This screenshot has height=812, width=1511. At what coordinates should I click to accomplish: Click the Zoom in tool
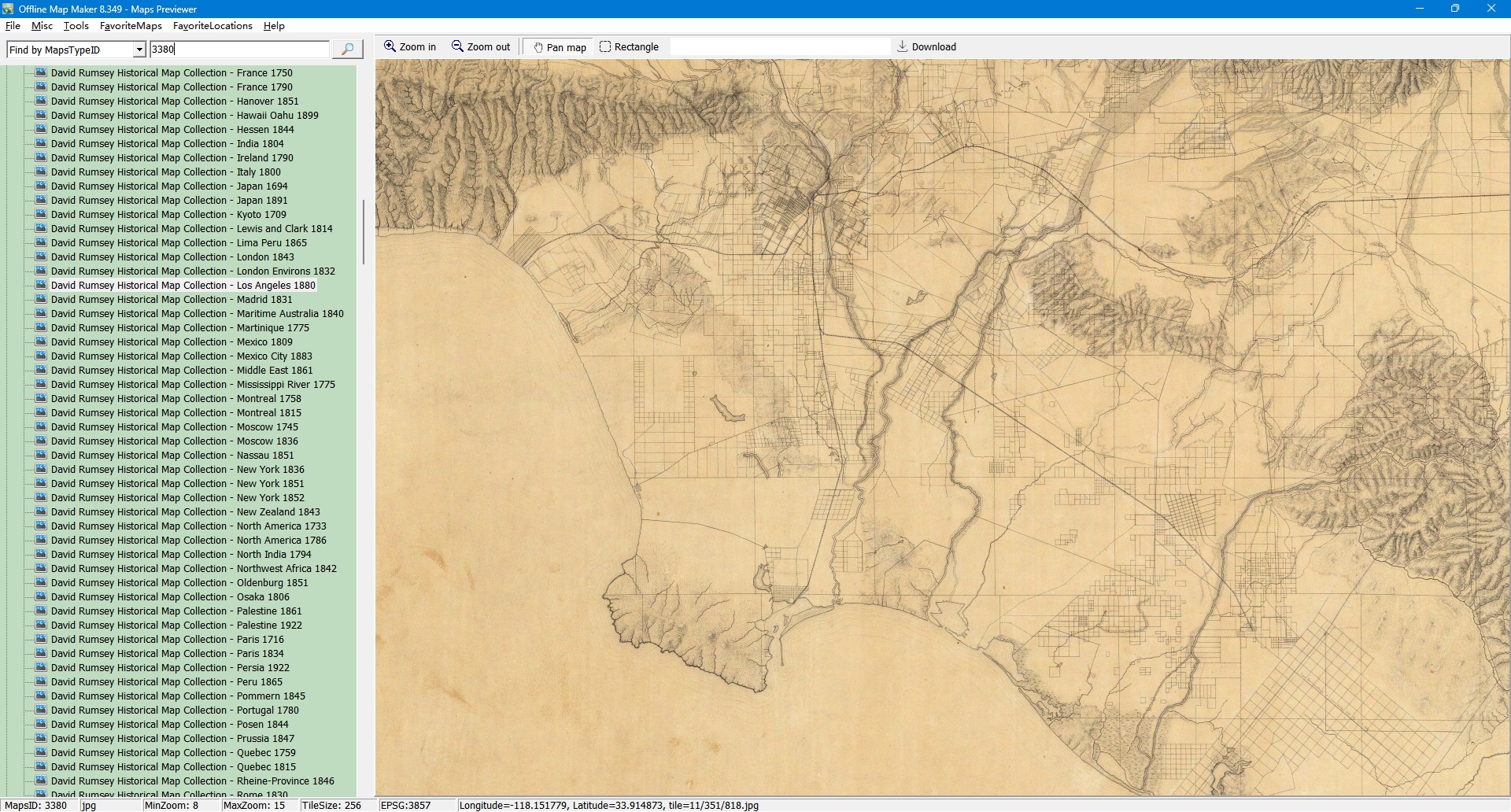pyautogui.click(x=409, y=47)
